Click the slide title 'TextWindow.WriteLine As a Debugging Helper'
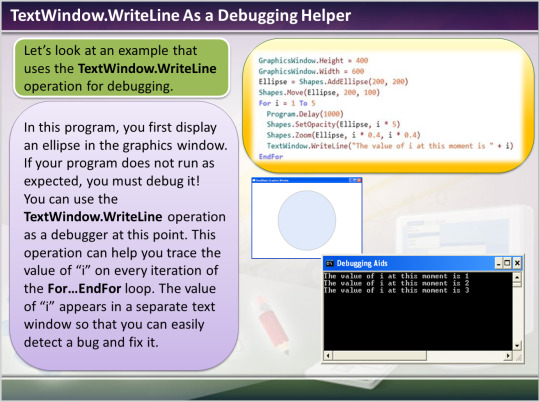Screen dimensions: 540x402 click(x=180, y=16)
